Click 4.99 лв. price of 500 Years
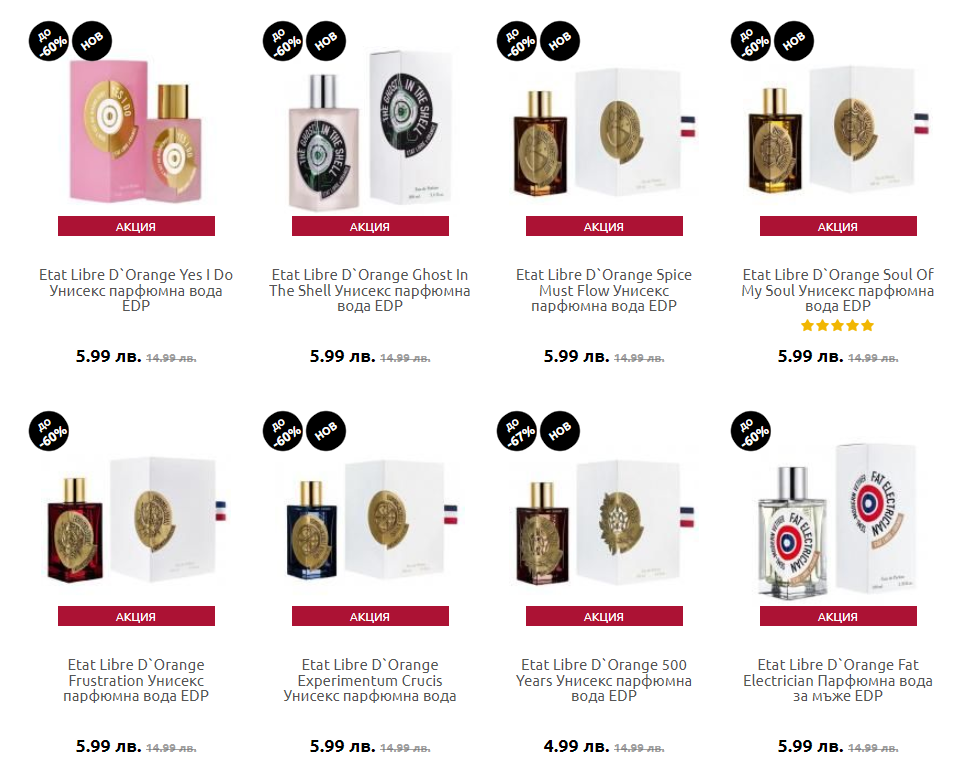Viewport: 954px width, 774px height. [x=576, y=746]
